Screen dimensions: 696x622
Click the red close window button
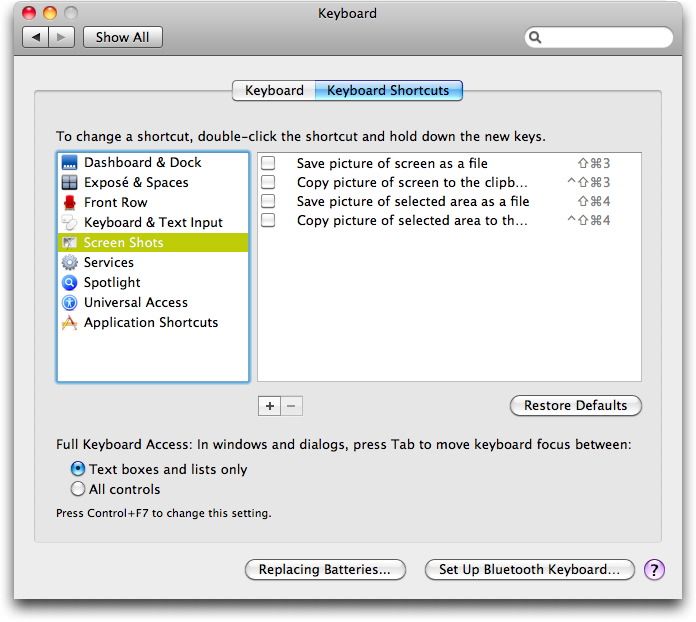[29, 13]
